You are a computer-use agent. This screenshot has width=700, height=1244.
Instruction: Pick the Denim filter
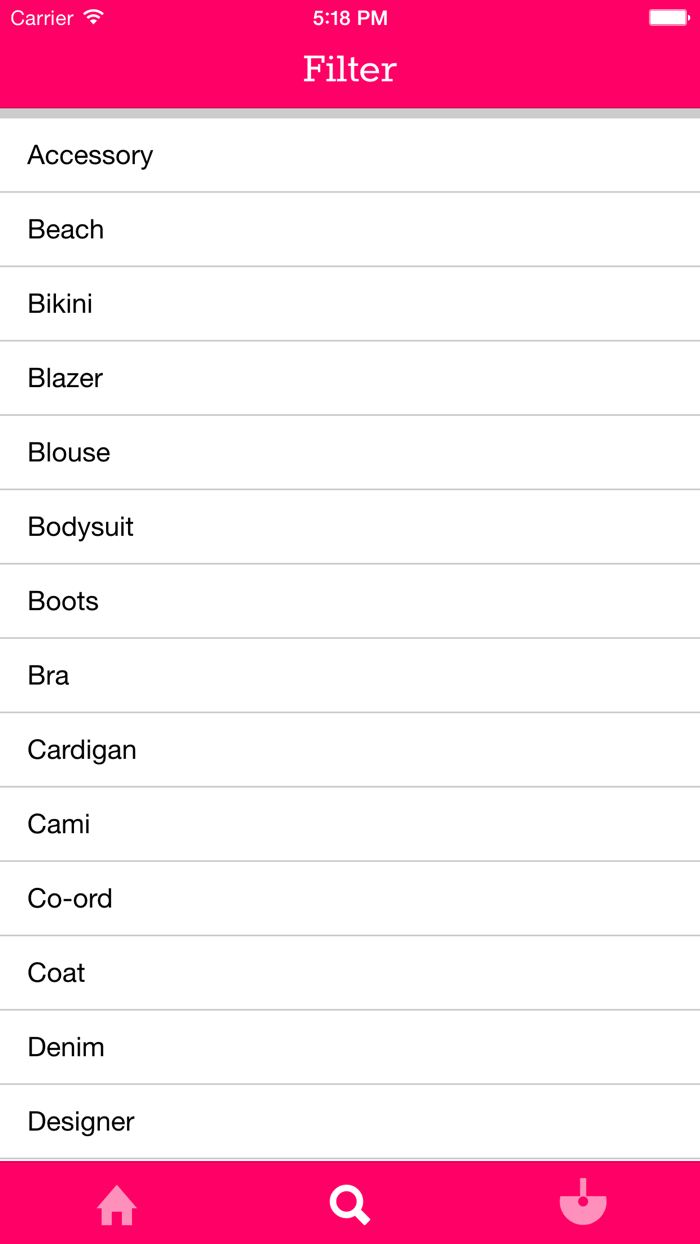(350, 1047)
